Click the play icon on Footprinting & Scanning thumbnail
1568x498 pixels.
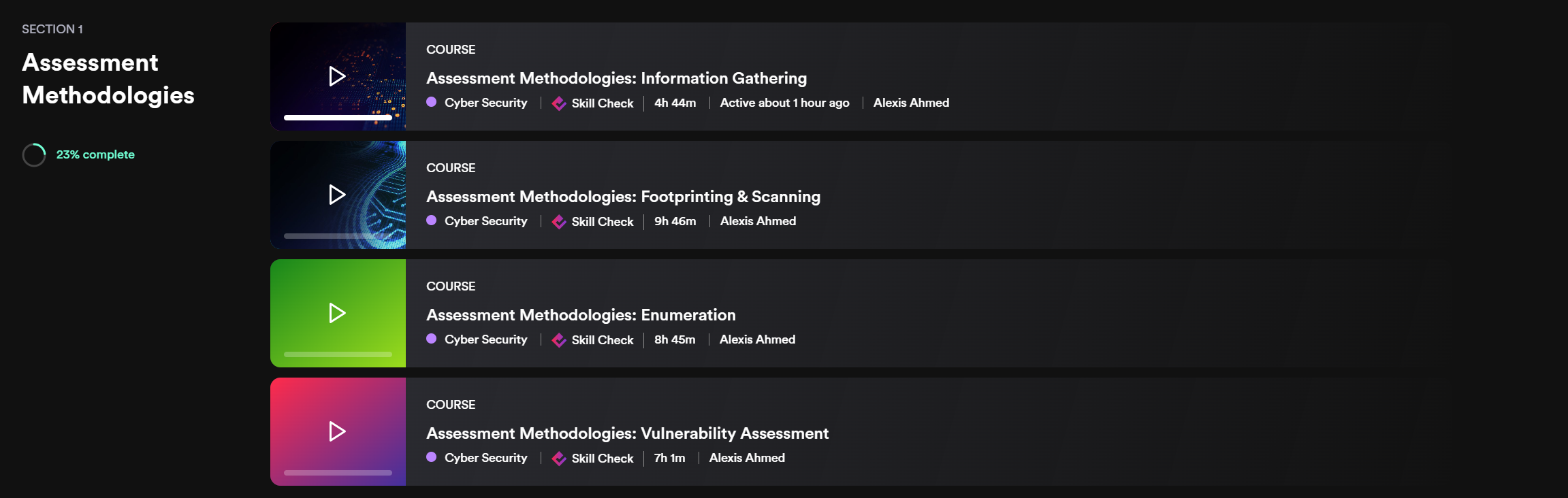pos(337,195)
